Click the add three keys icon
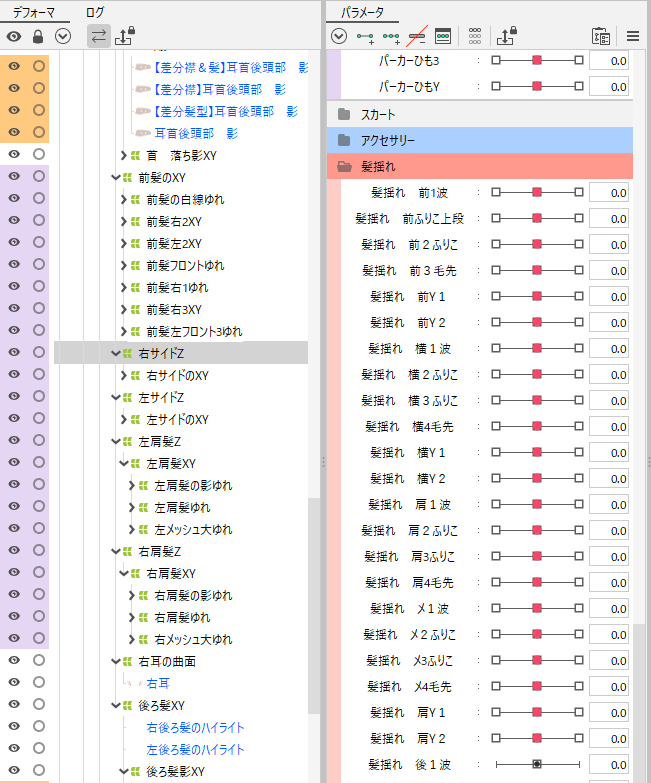 391,37
